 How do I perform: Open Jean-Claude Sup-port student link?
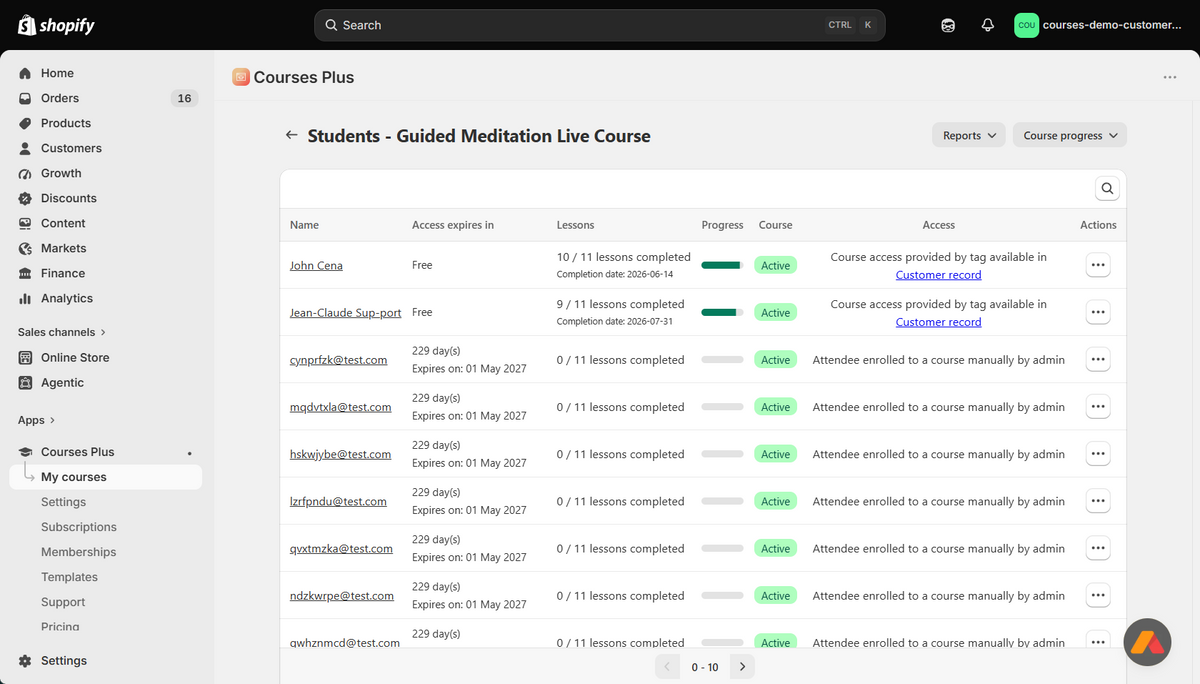coord(345,312)
